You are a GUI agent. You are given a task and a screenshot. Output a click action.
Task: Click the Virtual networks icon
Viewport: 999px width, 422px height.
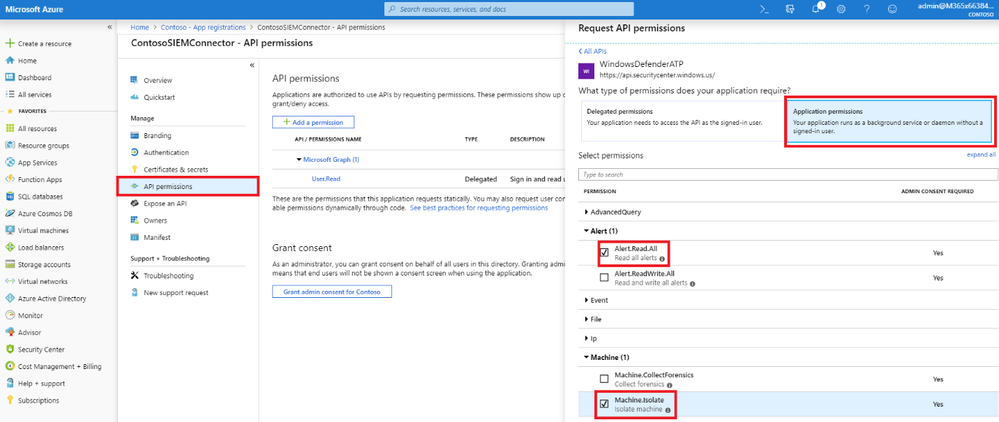pos(10,281)
